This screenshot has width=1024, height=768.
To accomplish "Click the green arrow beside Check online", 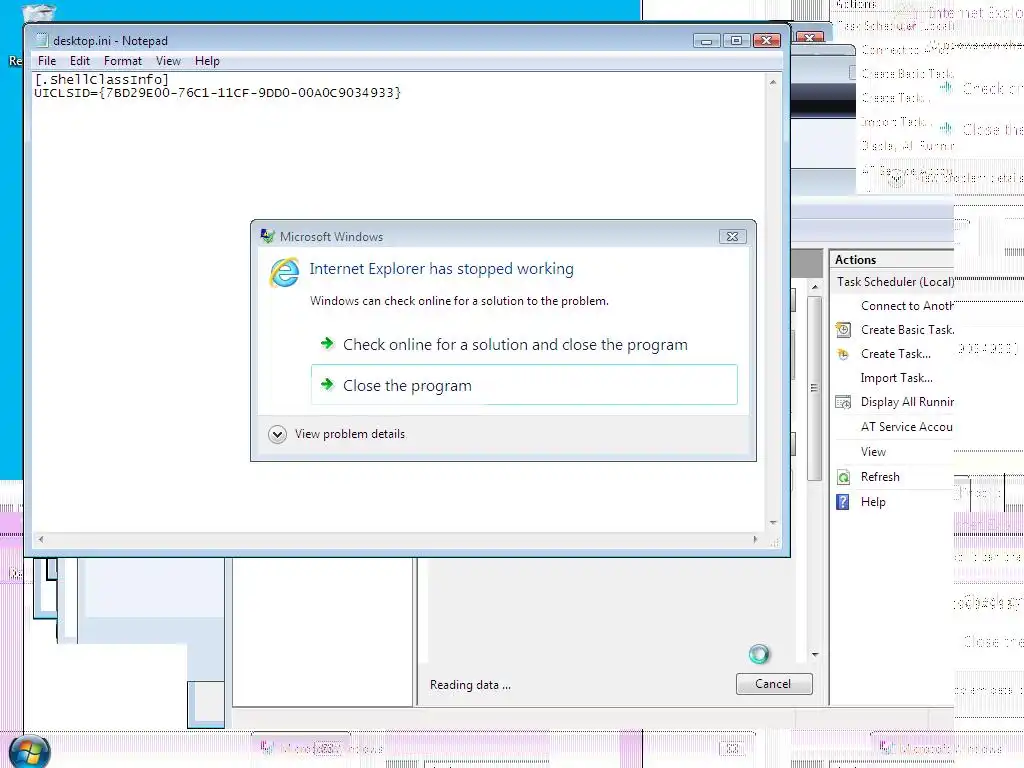I will click(x=327, y=343).
